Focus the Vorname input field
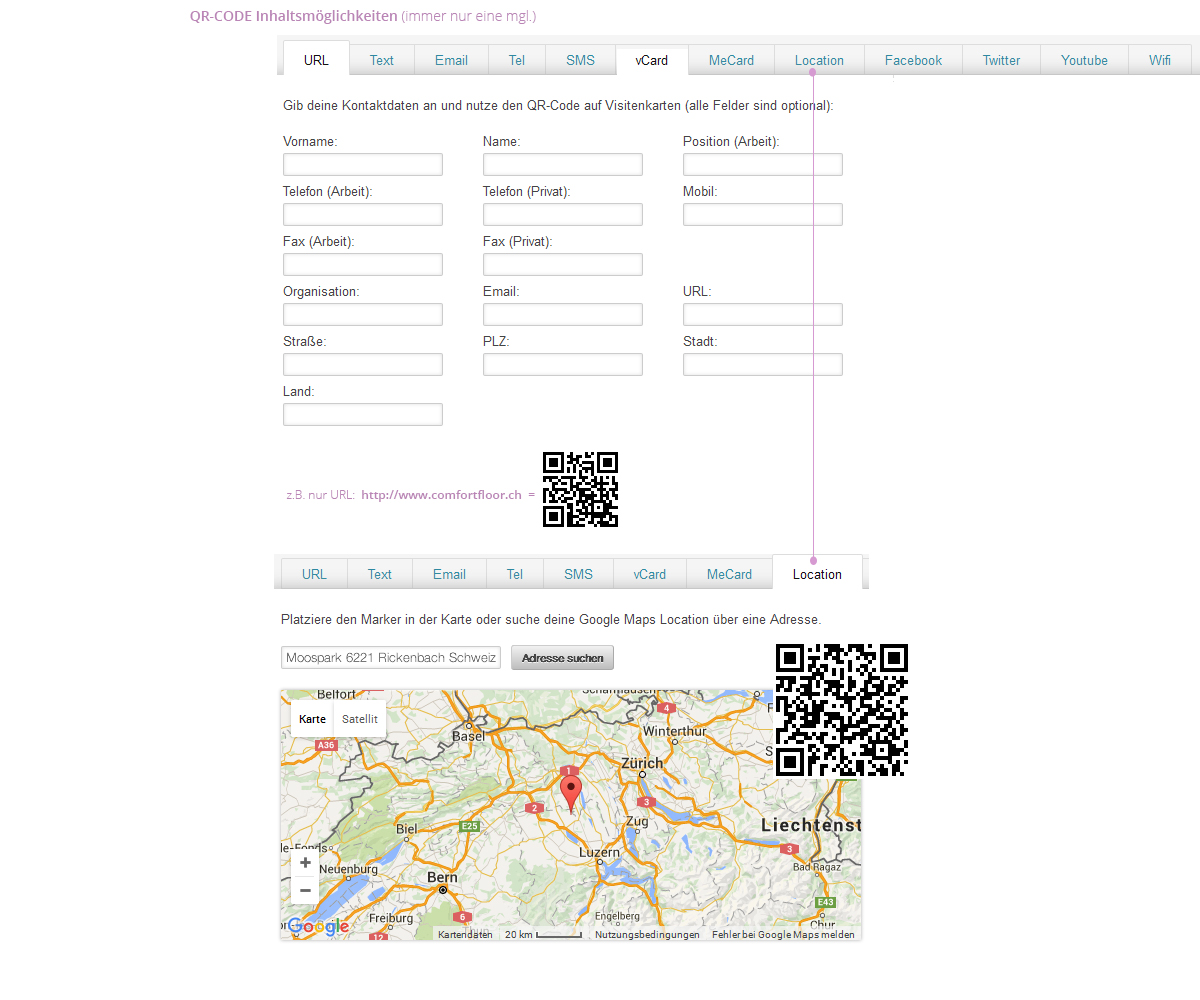Screen dimensions: 1200x1000 coord(363,164)
